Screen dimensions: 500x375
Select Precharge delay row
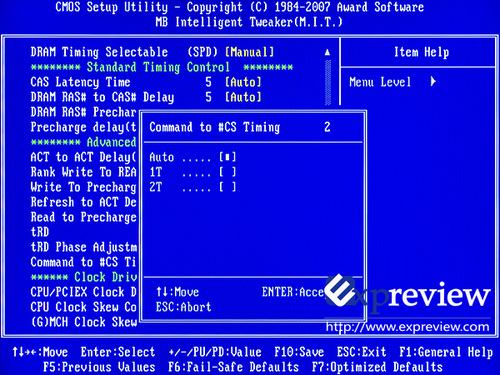(x=83, y=127)
